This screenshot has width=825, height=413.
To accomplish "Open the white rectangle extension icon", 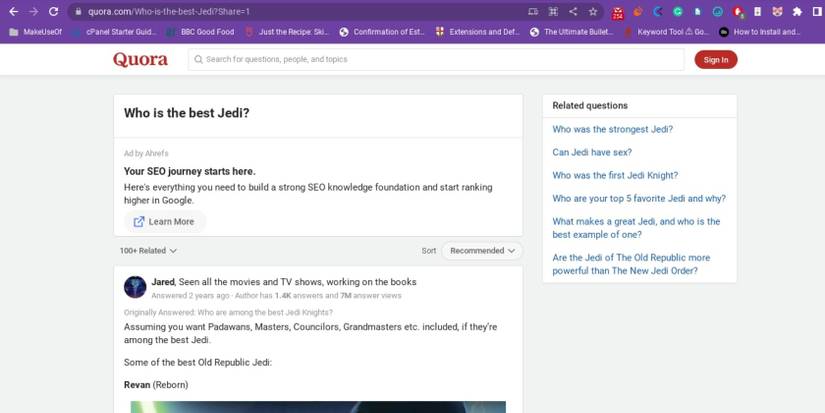I will point(758,11).
